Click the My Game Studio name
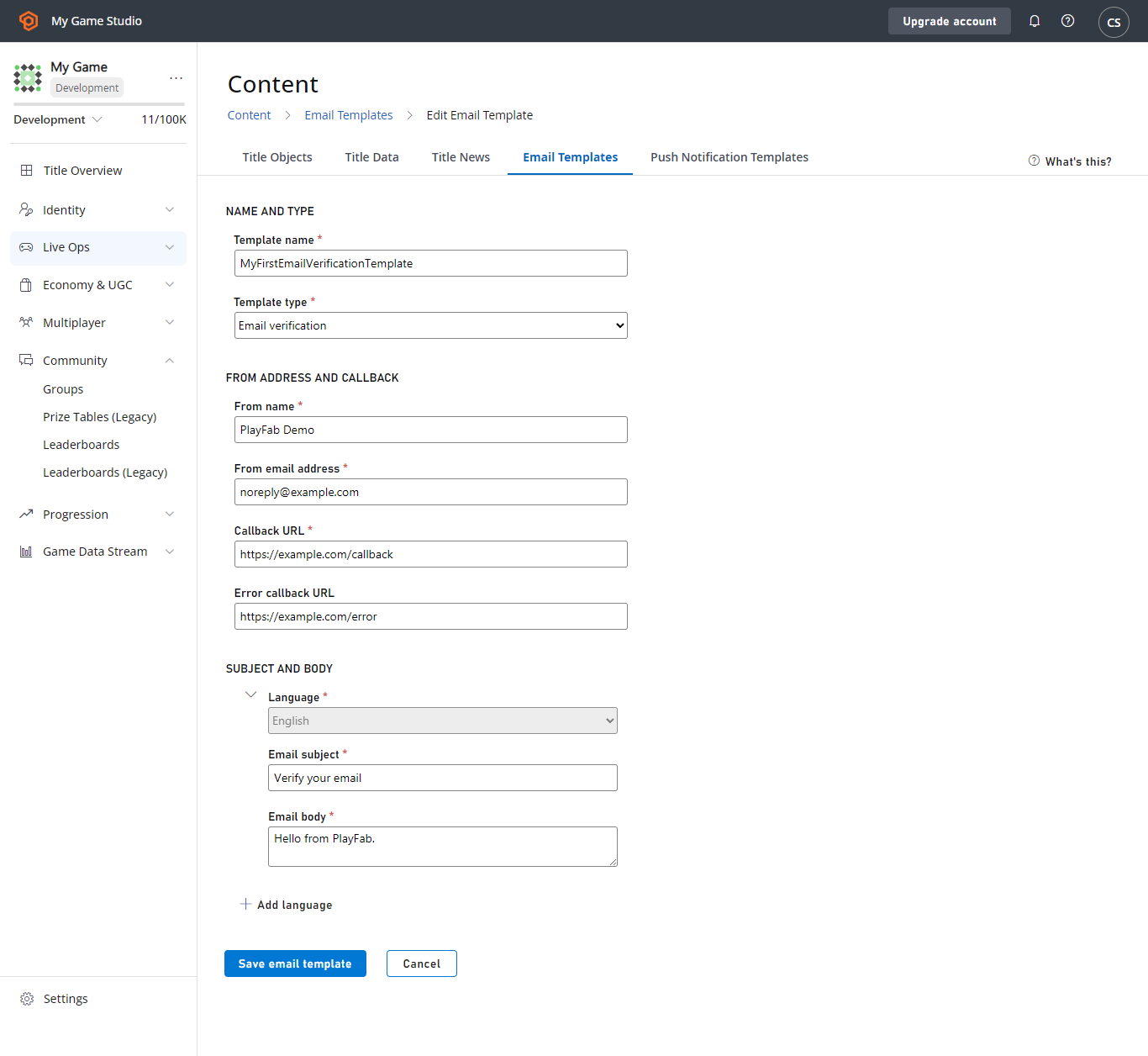Viewport: 1148px width, 1056px height. [97, 21]
